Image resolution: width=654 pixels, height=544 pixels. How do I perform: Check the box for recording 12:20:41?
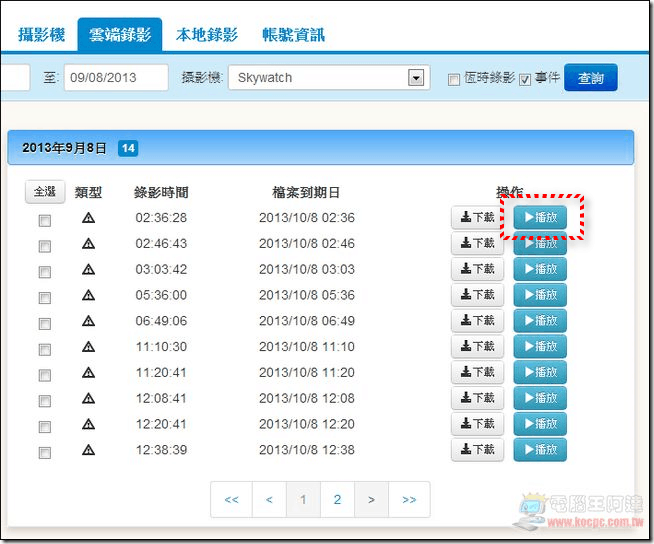[x=45, y=427]
